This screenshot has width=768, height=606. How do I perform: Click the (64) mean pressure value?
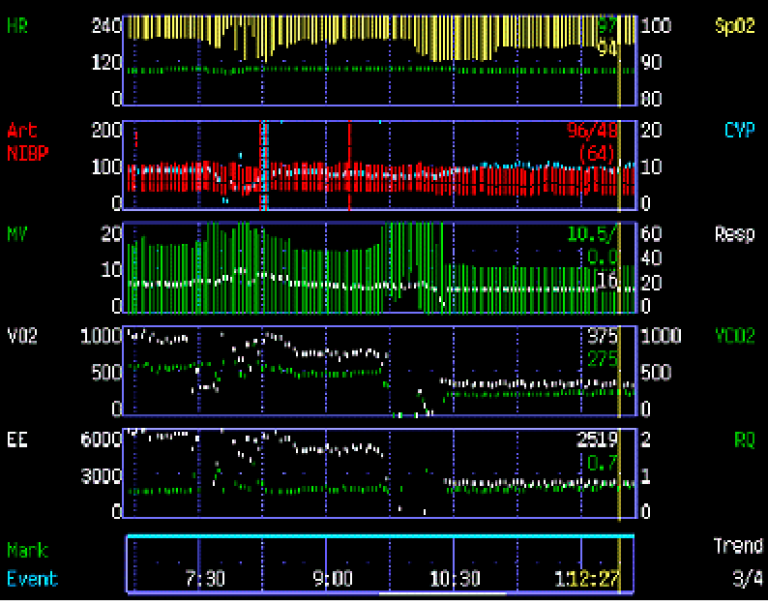(x=597, y=153)
